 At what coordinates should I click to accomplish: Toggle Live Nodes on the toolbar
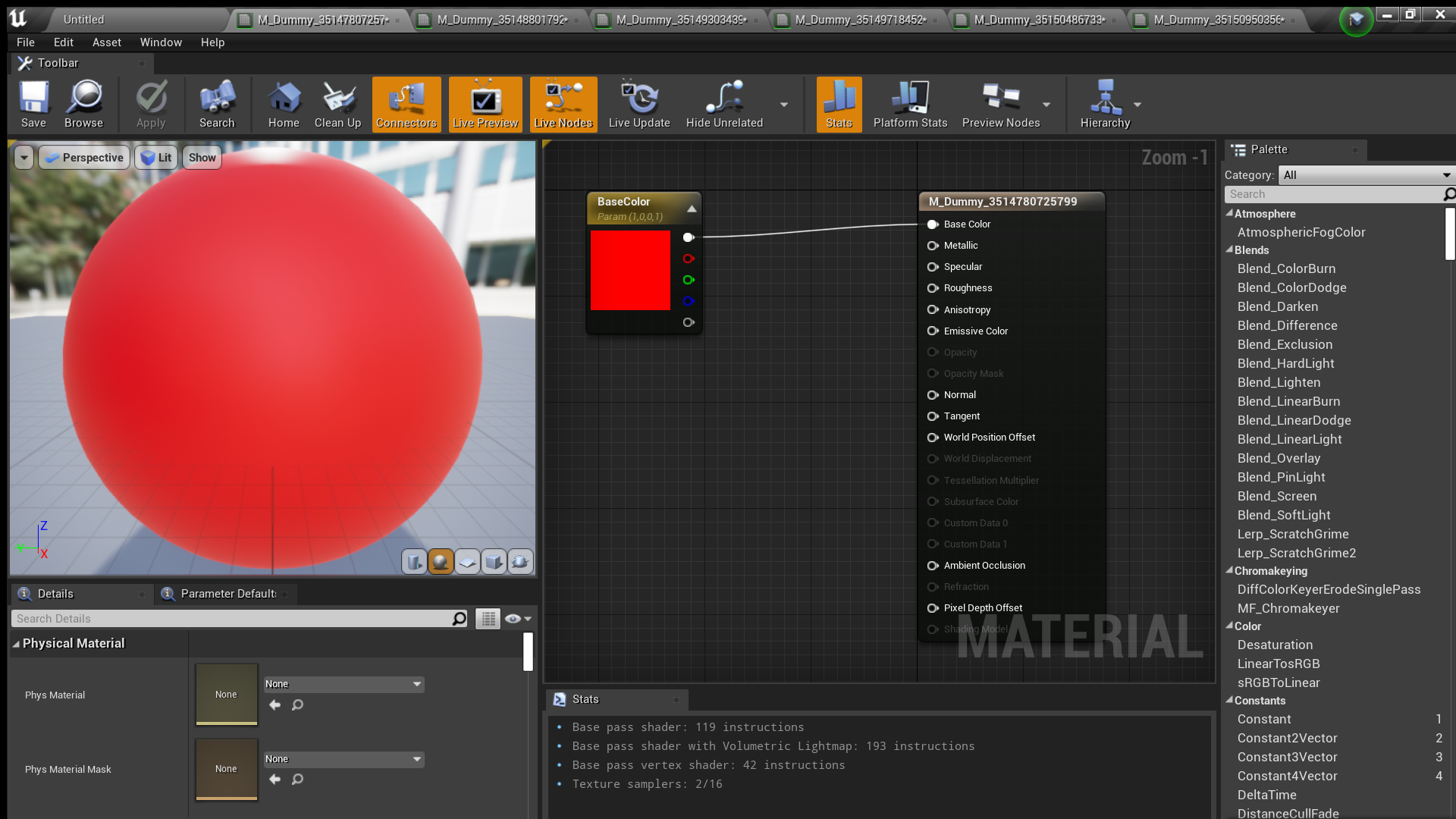click(563, 104)
